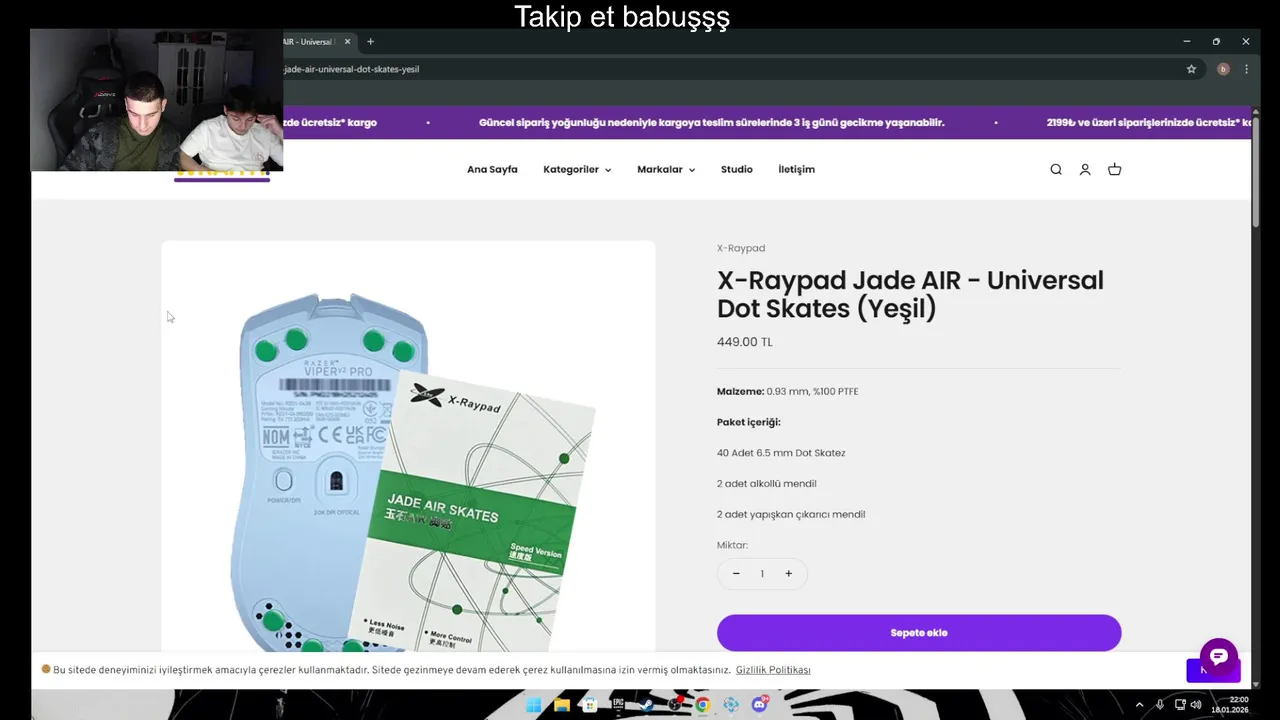Open the site search magnifier icon
This screenshot has width=1280, height=720.
1056,170
